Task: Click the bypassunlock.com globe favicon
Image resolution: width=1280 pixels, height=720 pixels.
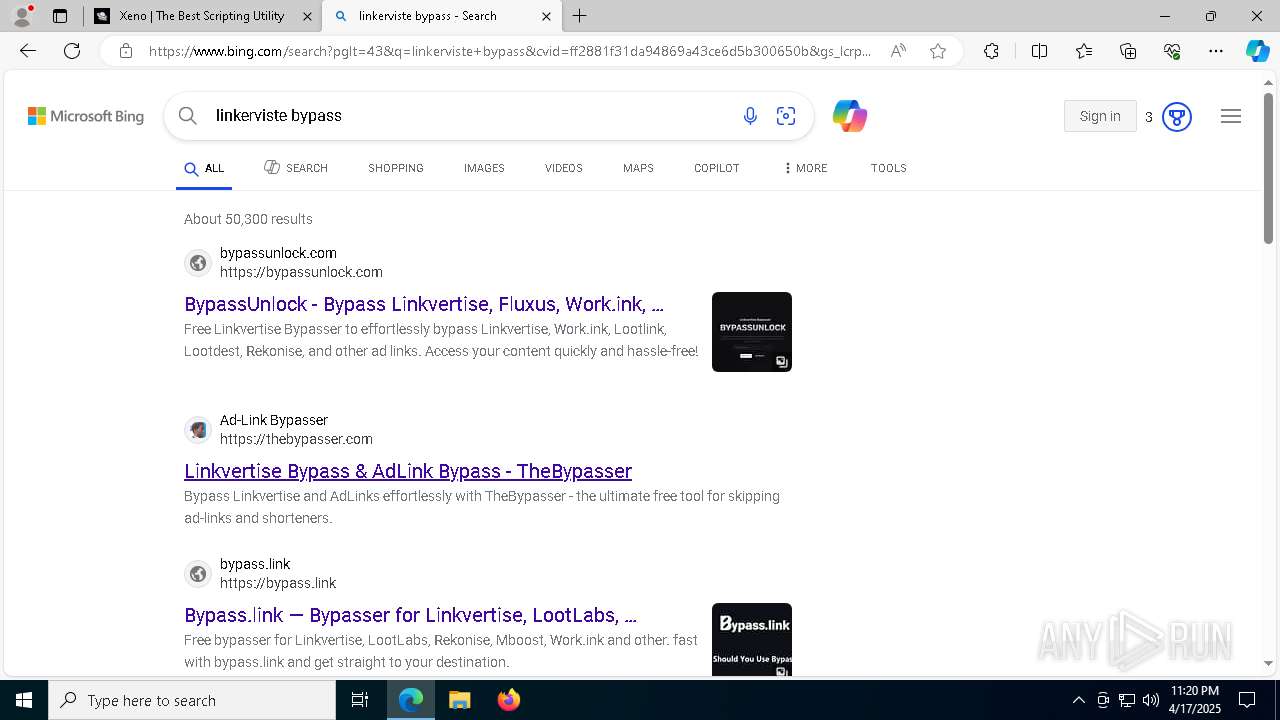Action: pyautogui.click(x=198, y=263)
